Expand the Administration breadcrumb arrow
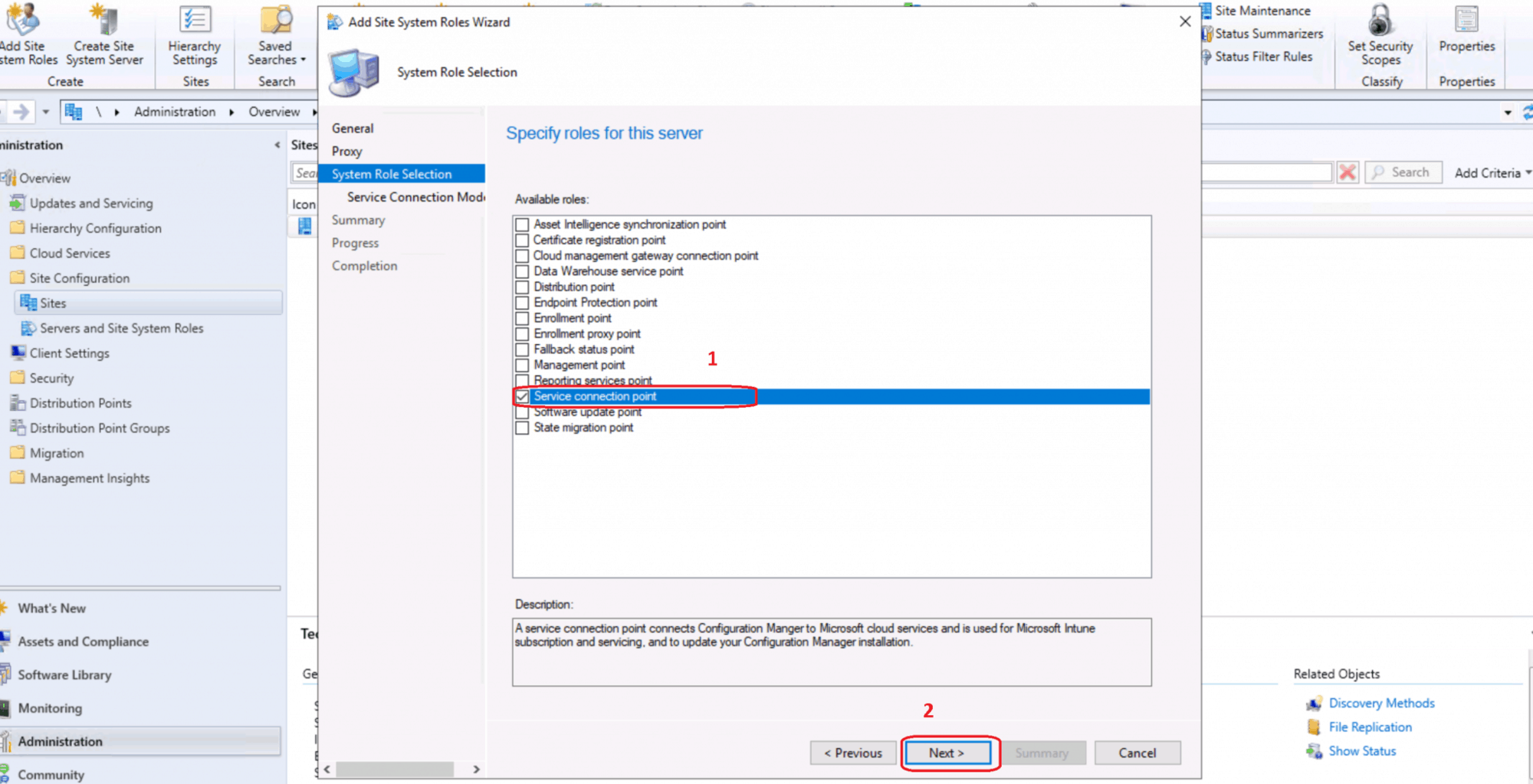The height and width of the screenshot is (784, 1533). (x=231, y=112)
